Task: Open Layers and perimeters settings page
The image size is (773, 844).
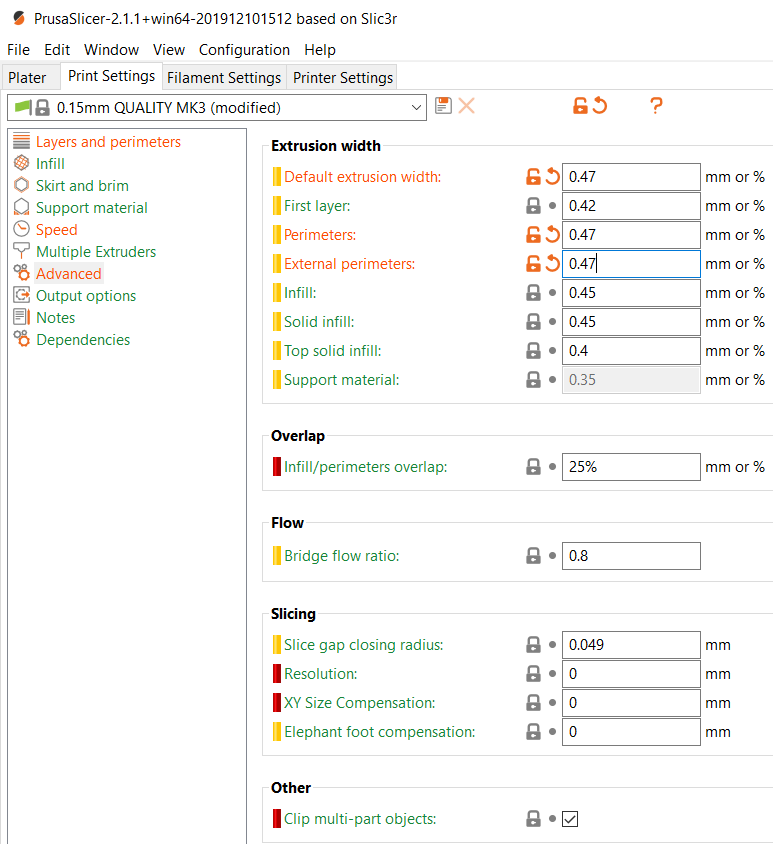Action: pos(108,142)
